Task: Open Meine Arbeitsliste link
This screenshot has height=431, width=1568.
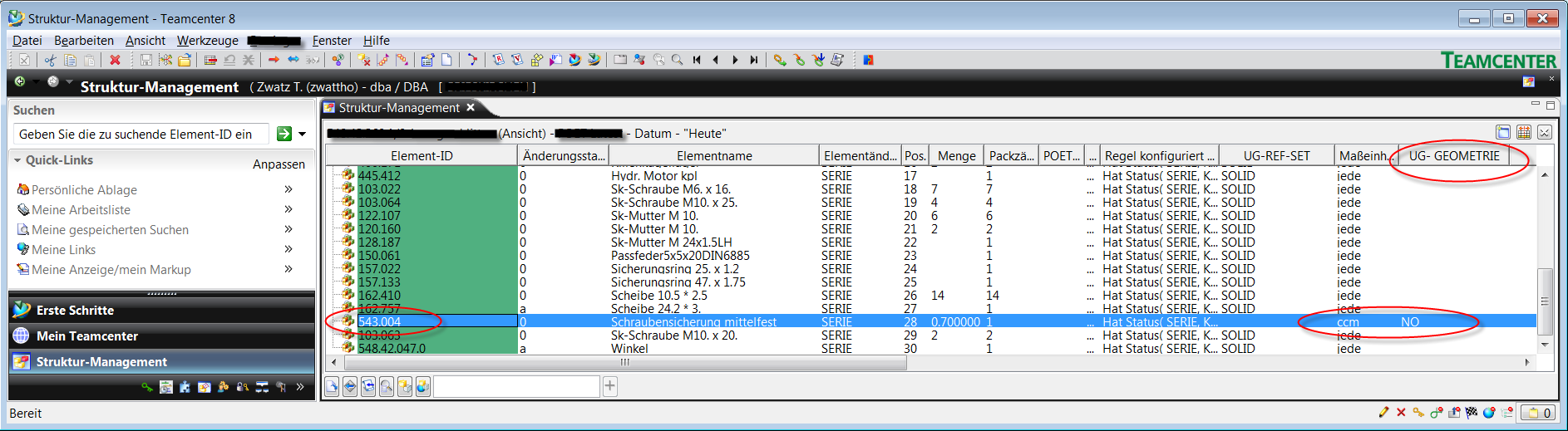Action: [x=81, y=209]
